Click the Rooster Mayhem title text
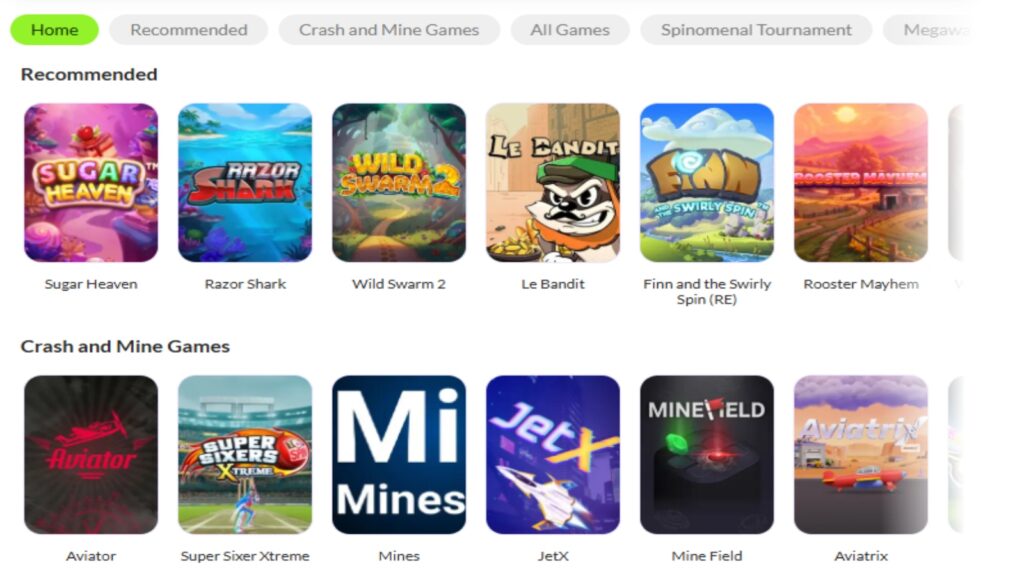This screenshot has height=576, width=1024. point(861,284)
